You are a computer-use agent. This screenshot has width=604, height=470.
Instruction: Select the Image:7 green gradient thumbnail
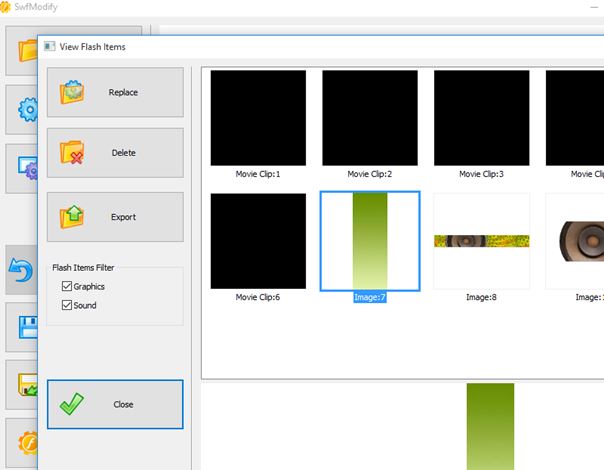[370, 241]
